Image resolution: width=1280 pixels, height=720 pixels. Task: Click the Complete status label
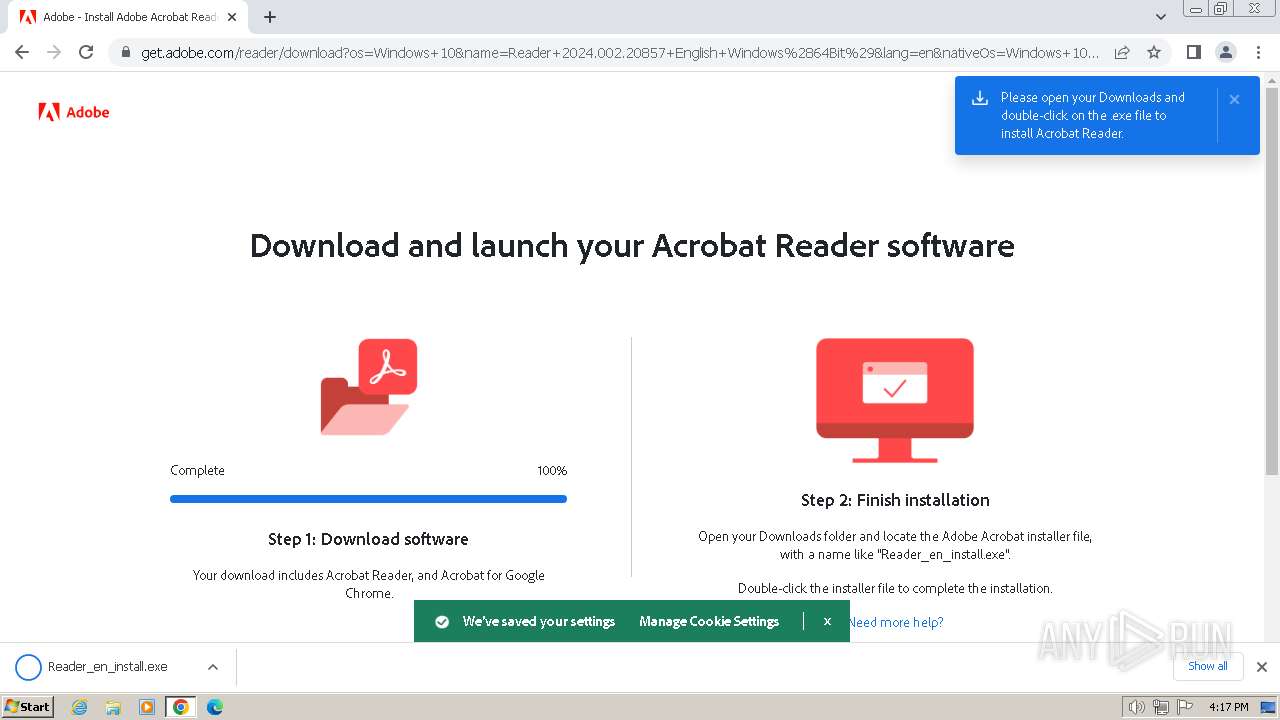197,470
